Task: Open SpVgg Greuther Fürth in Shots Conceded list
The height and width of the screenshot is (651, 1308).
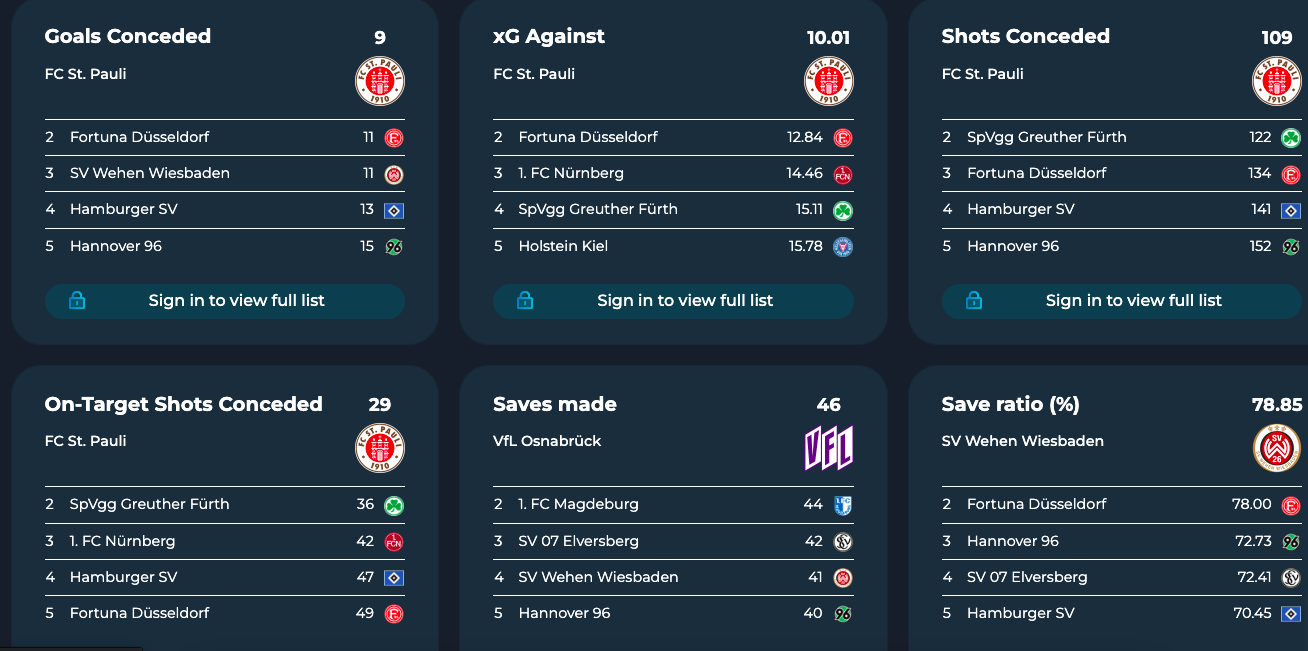Action: click(x=1046, y=137)
